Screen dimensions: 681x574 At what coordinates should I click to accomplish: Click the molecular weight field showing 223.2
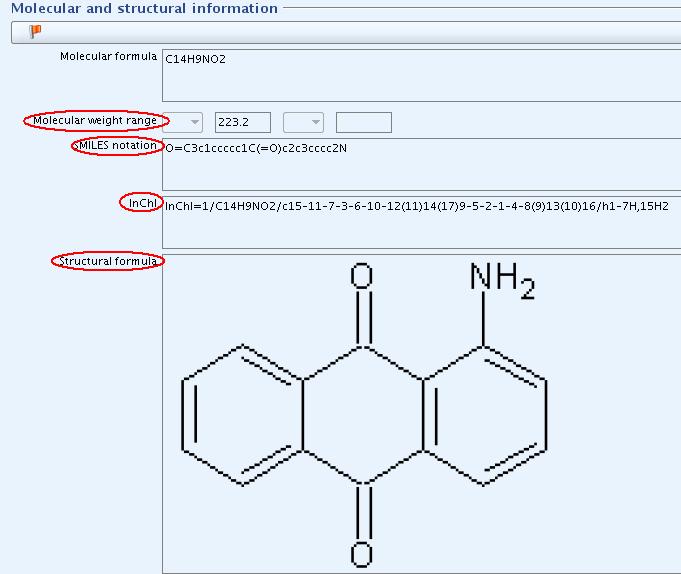coord(243,122)
